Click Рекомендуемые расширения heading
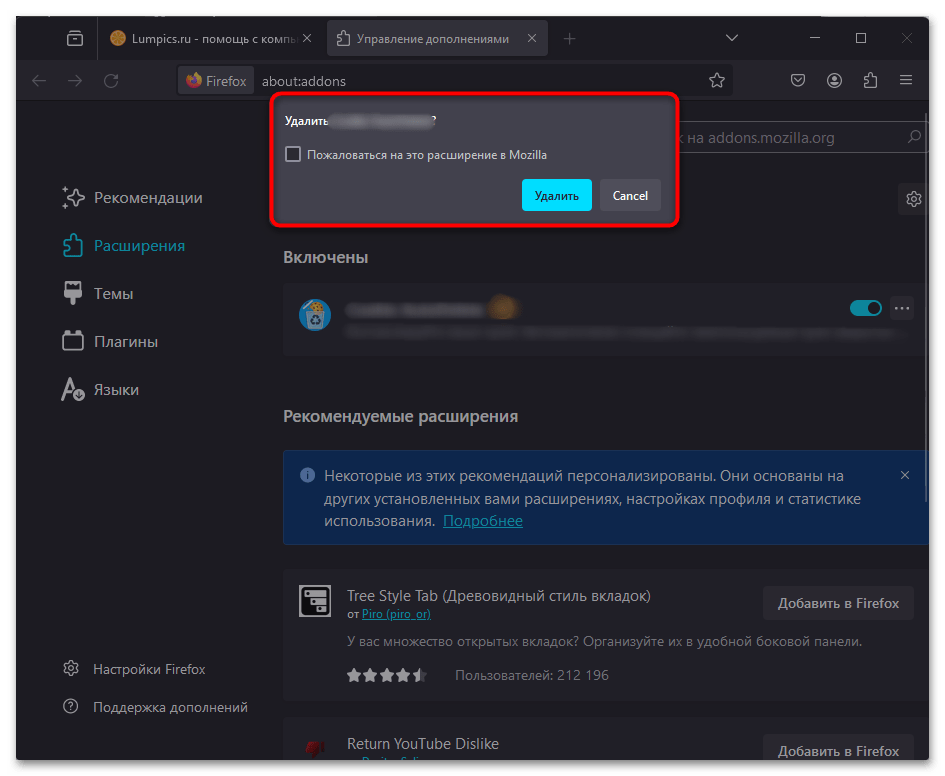945x776 pixels. click(x=401, y=416)
